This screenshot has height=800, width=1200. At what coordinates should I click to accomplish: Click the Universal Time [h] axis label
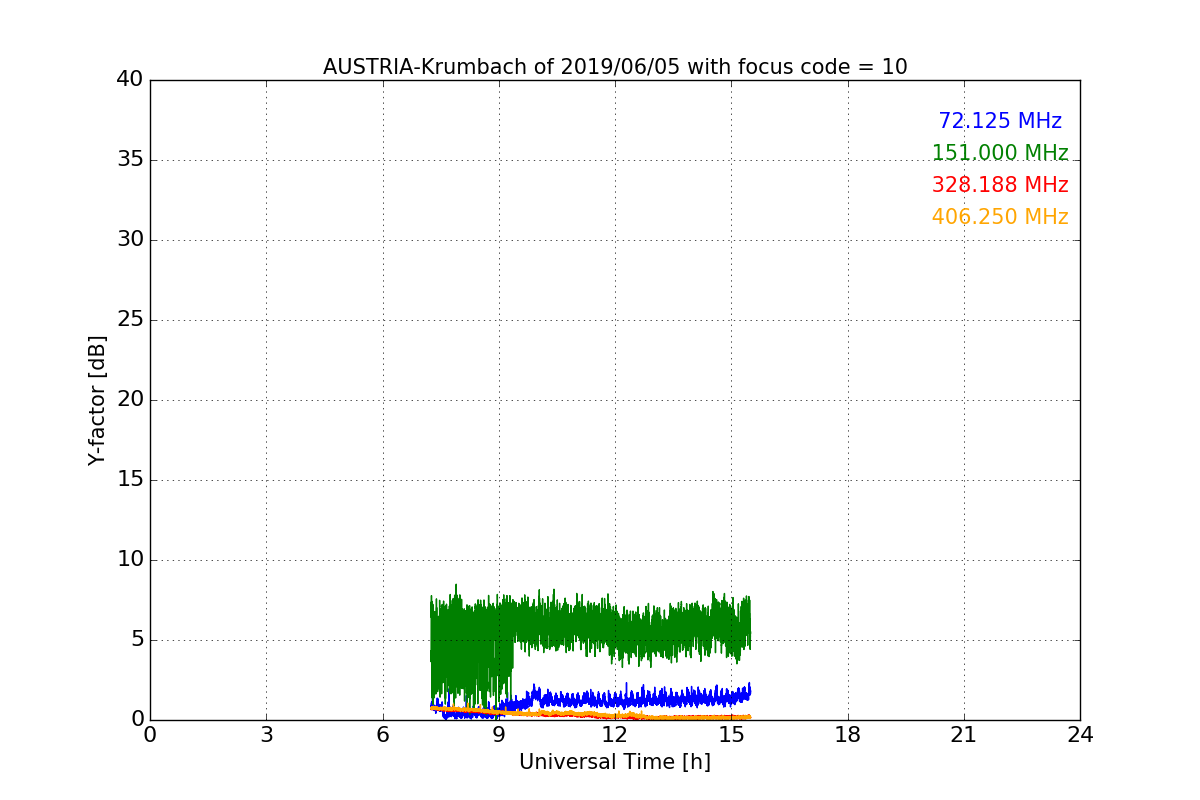[x=615, y=762]
